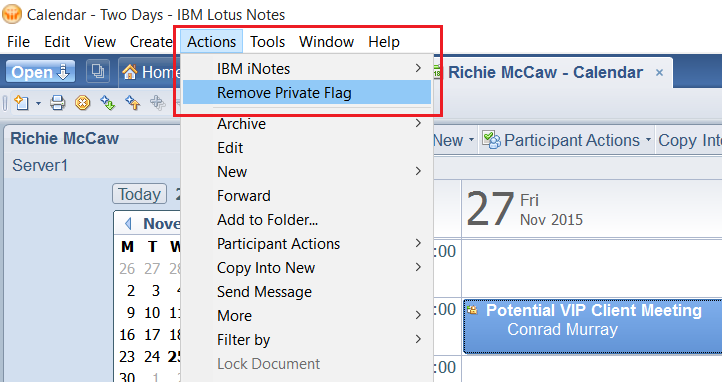Select date 9 in the date picker
722x382 pixels.
coord(131,313)
